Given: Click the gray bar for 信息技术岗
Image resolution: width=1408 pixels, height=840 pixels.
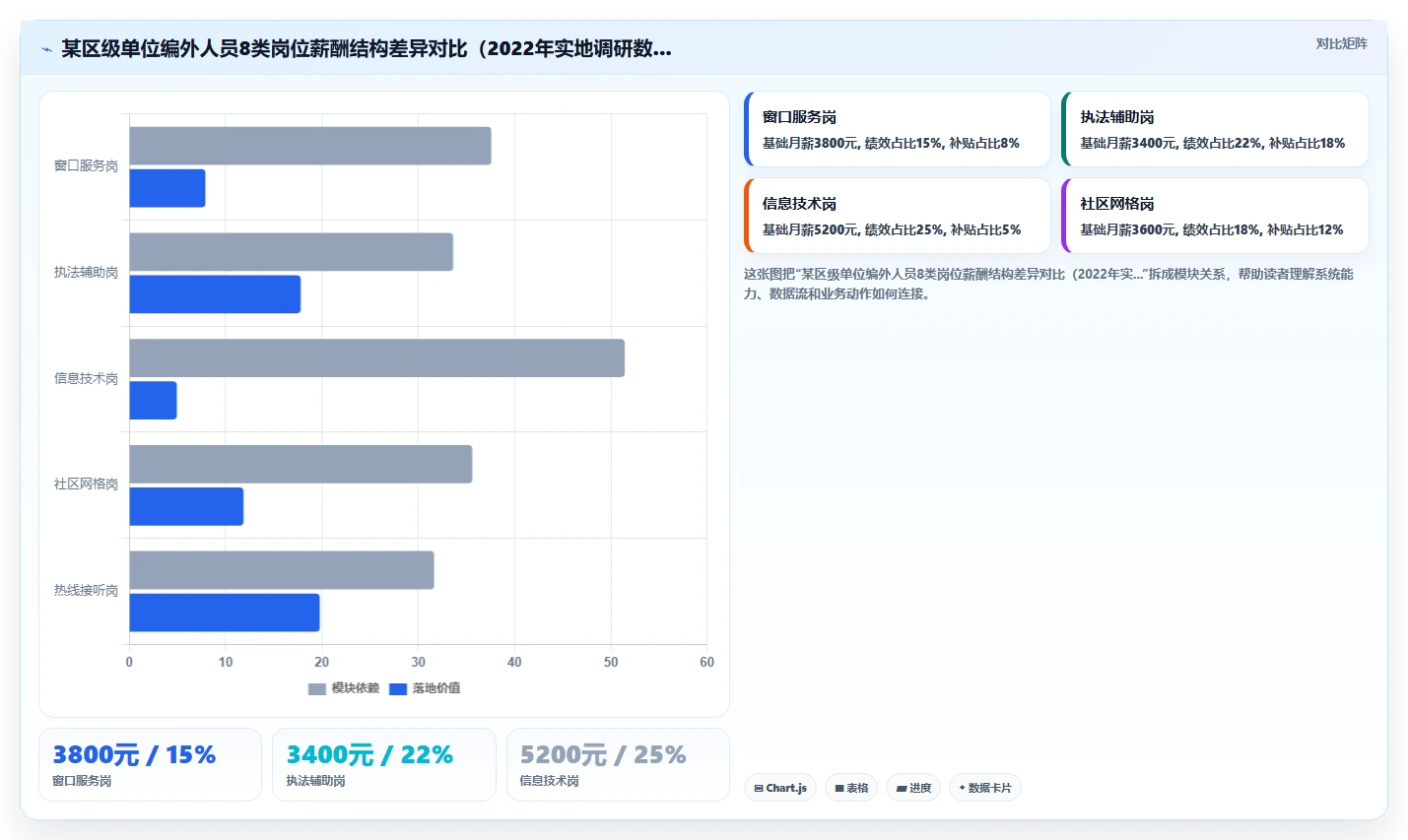Looking at the screenshot, I should point(376,357).
